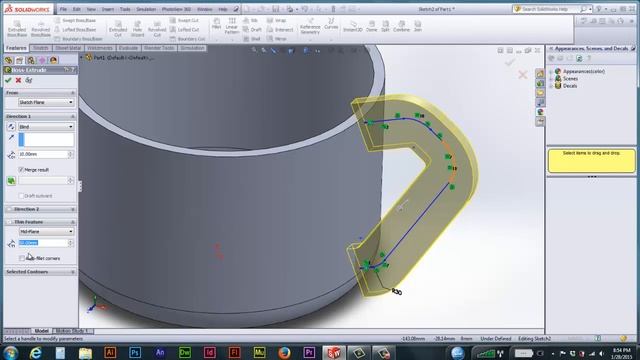This screenshot has width=640, height=360.
Task: Open the FeatureManager design tree tab icon
Action: click(9, 60)
